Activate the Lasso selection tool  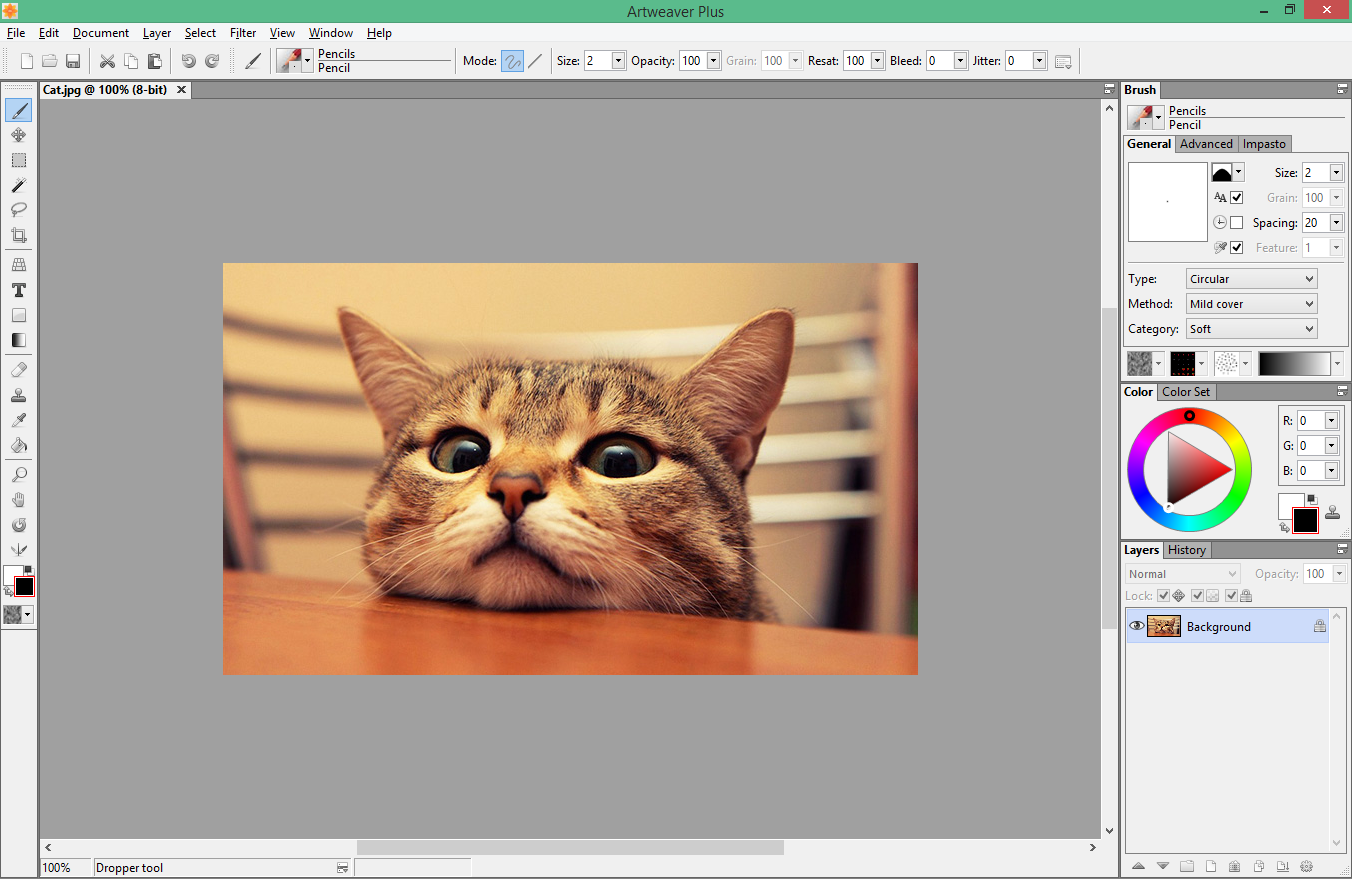[x=18, y=210]
